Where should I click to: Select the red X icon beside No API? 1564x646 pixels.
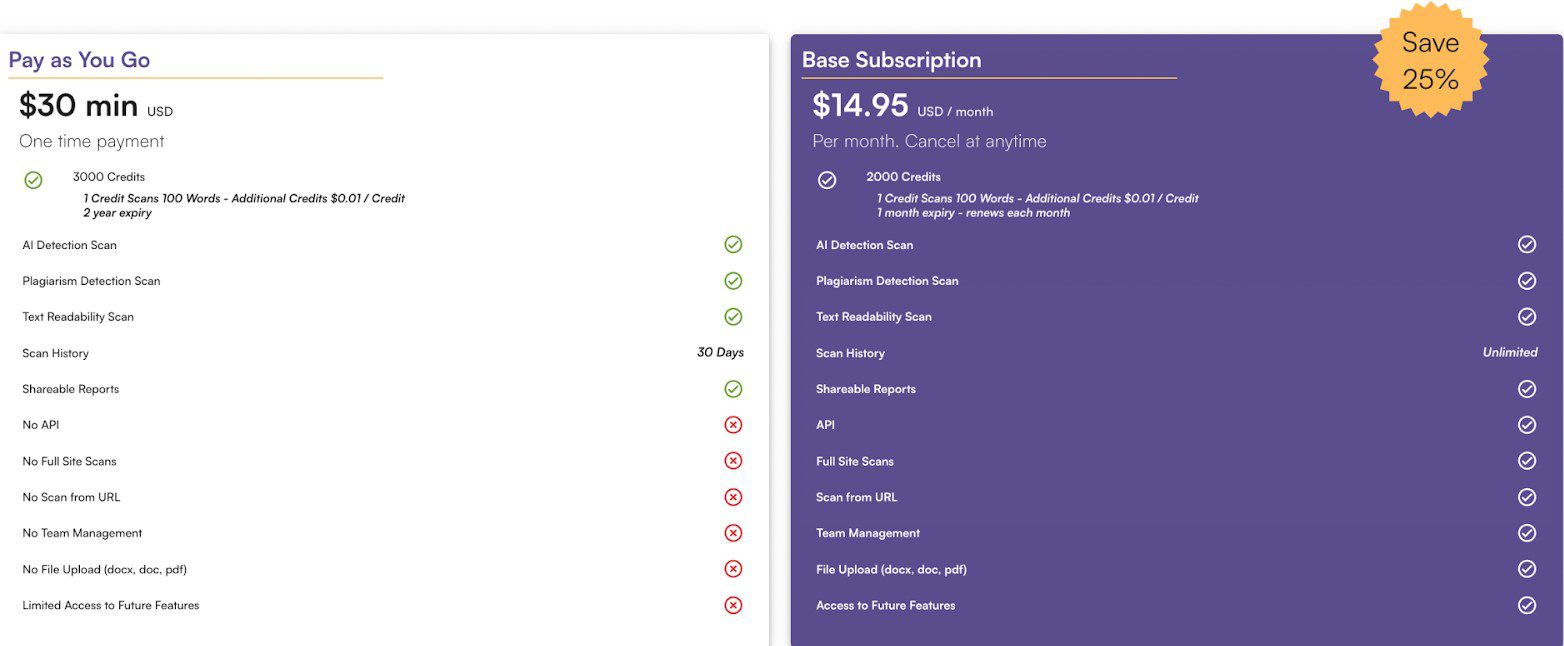(733, 424)
